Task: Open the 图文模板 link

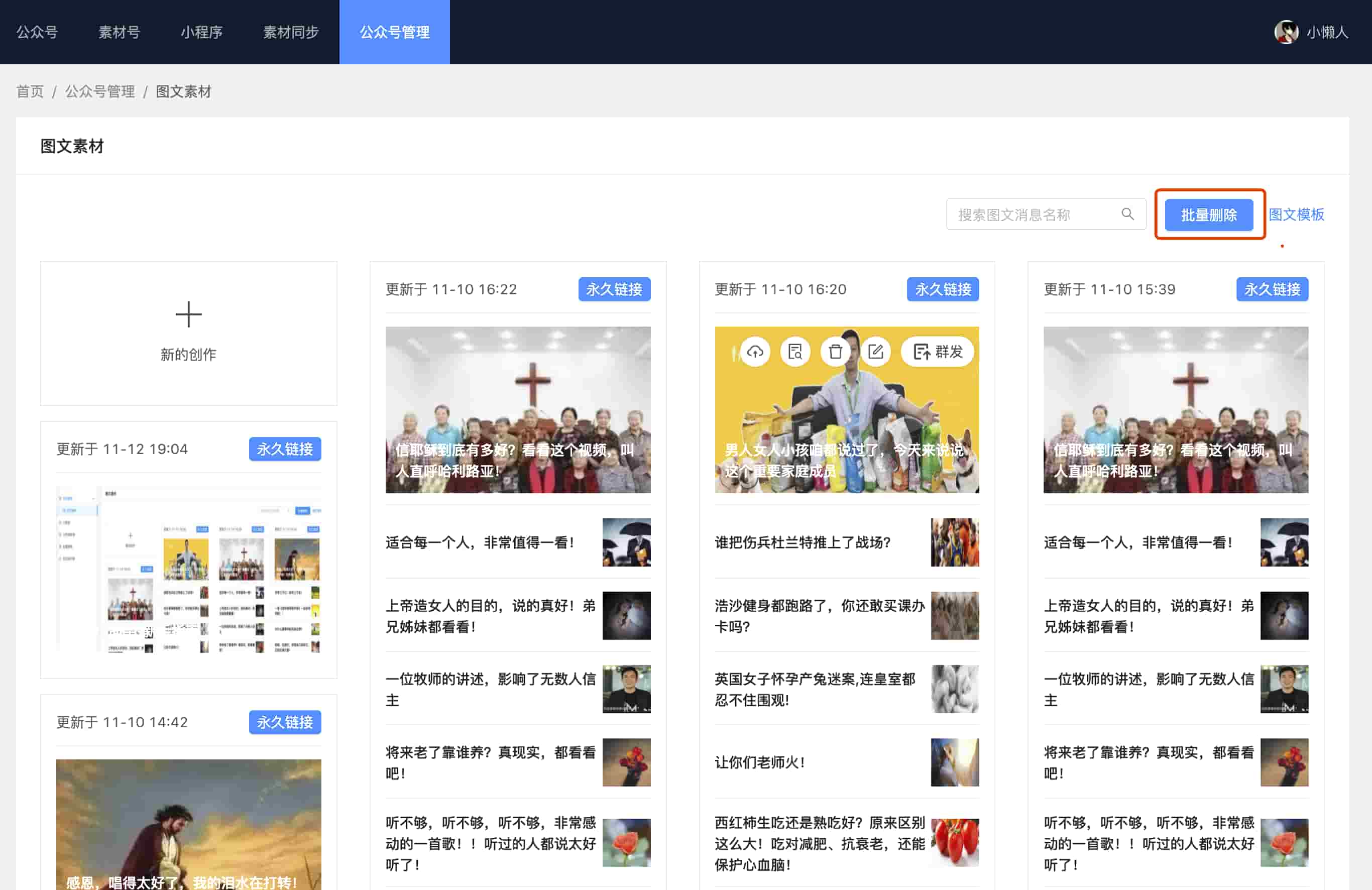Action: (x=1296, y=214)
